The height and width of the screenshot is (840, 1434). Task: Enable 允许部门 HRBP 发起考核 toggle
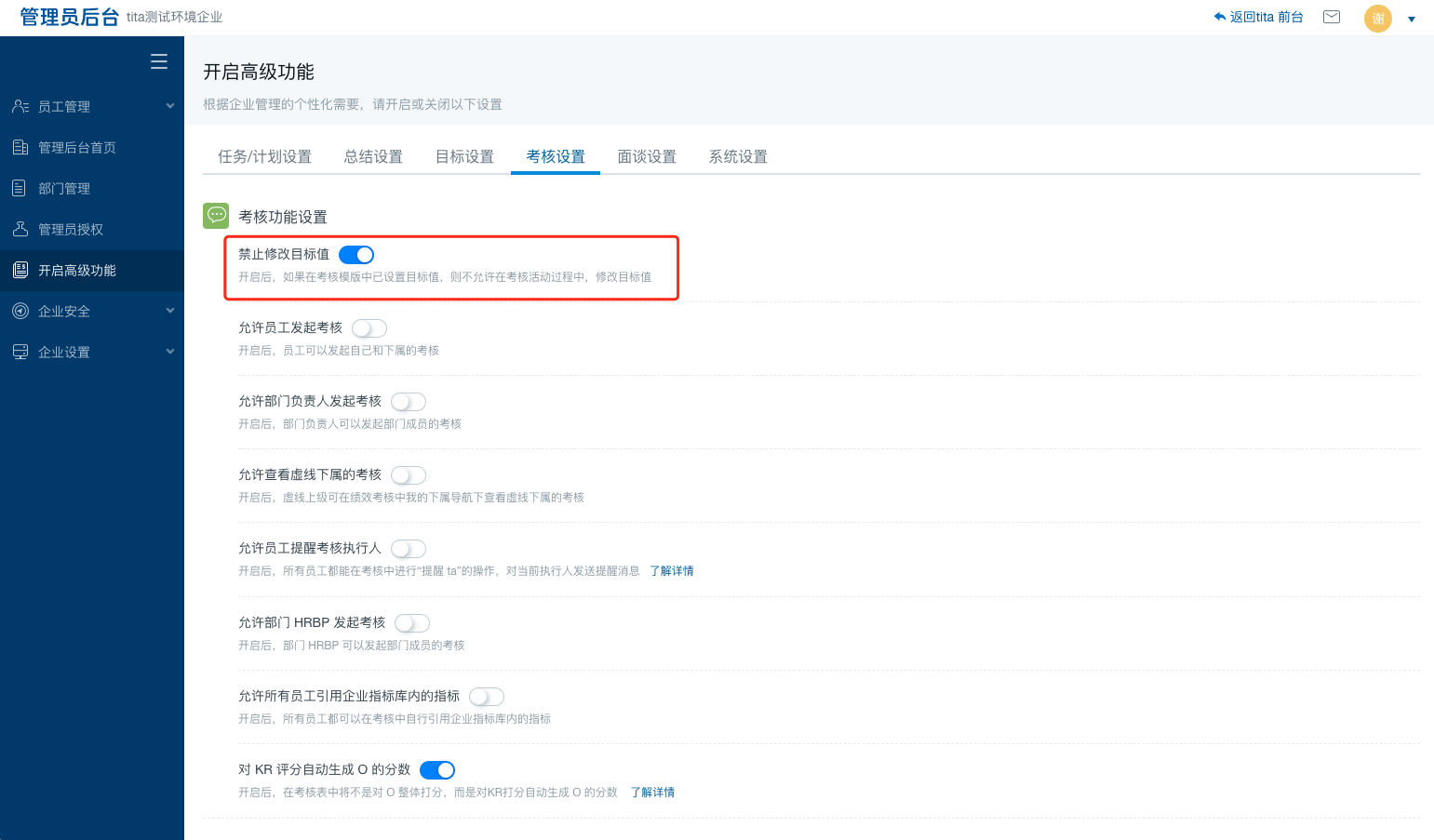click(412, 623)
